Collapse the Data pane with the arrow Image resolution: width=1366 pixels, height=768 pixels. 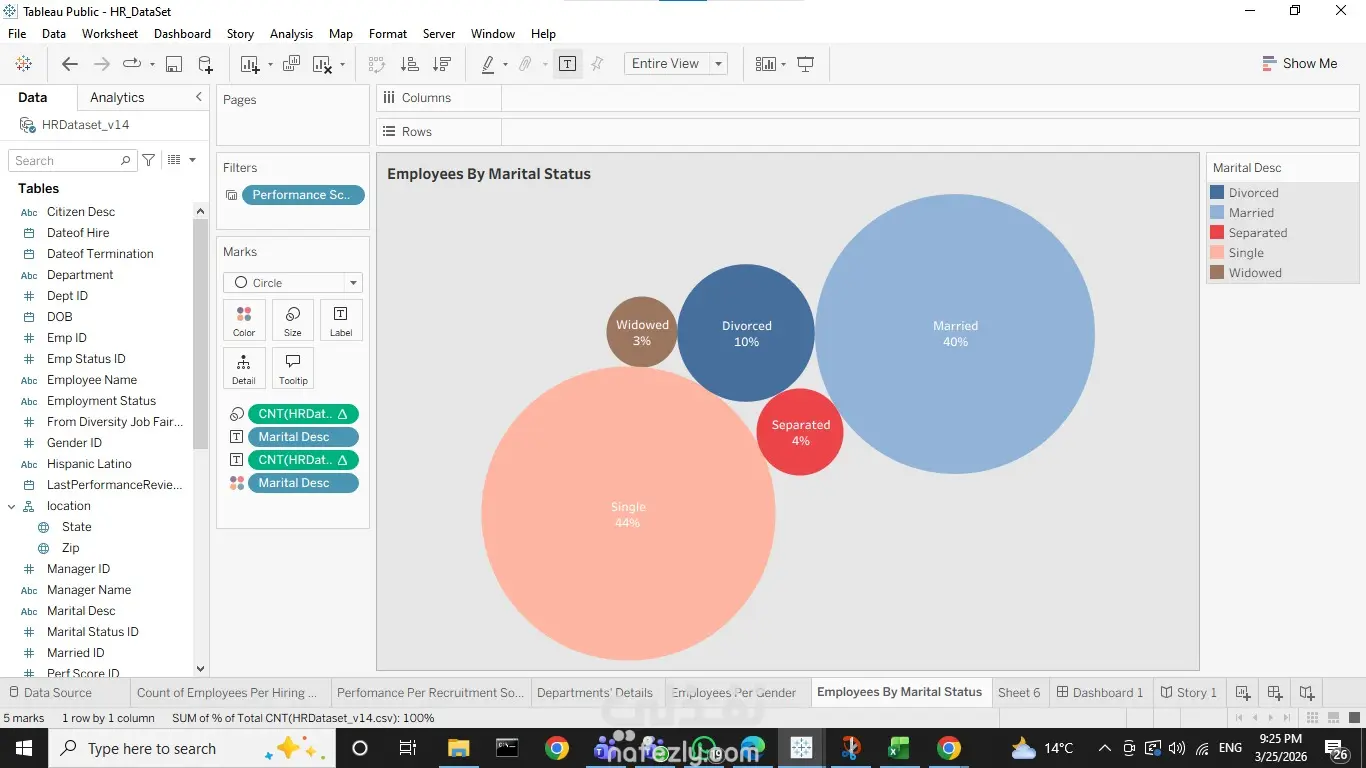198,97
